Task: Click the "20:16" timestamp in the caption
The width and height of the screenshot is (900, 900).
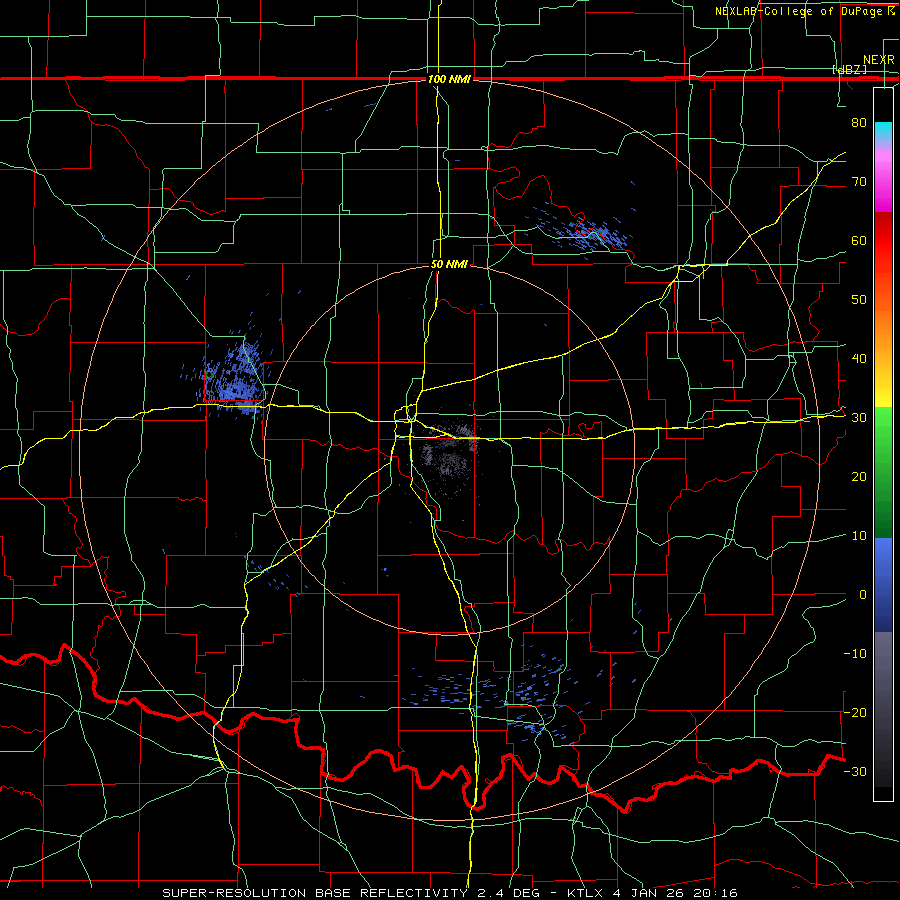Action: coord(717,893)
